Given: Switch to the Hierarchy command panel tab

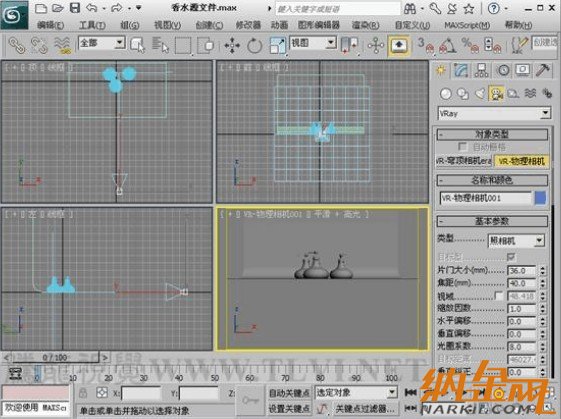Looking at the screenshot, I should 482,70.
